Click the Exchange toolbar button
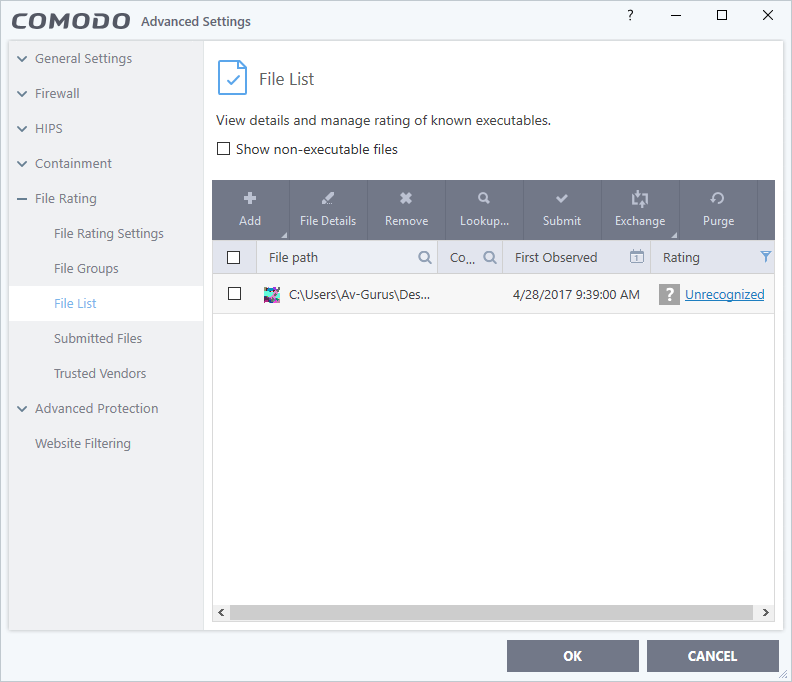 coord(640,210)
